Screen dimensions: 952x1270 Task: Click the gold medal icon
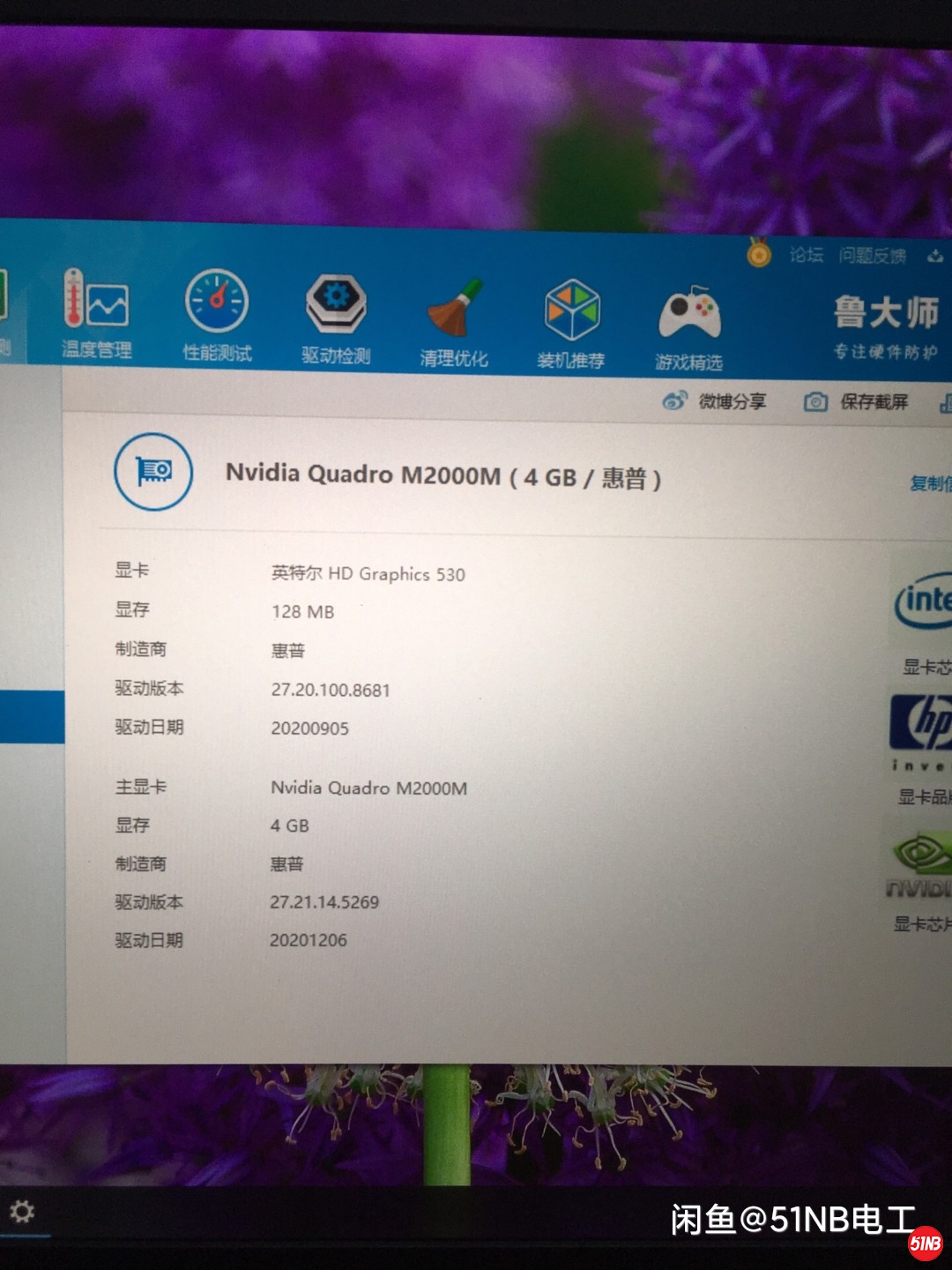point(758,254)
